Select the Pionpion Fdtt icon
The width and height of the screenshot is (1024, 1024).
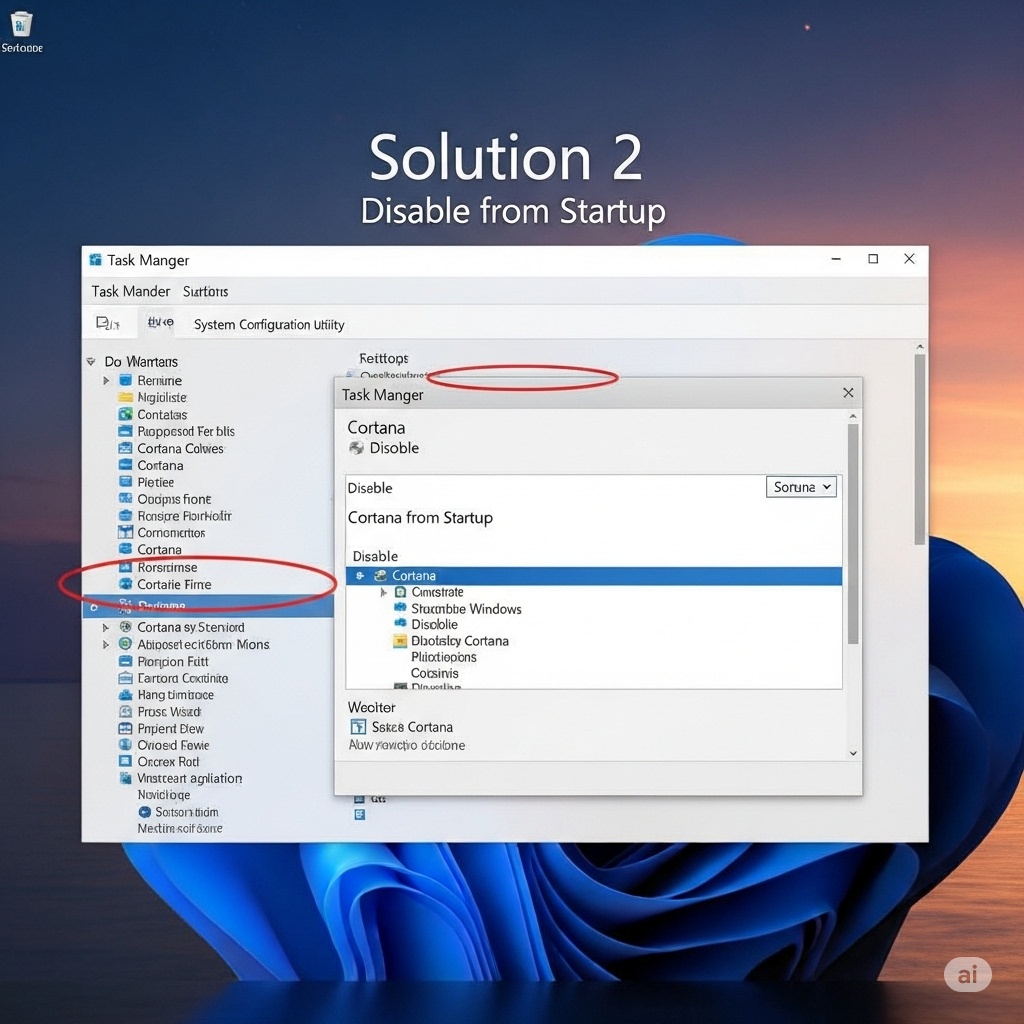pos(125,661)
